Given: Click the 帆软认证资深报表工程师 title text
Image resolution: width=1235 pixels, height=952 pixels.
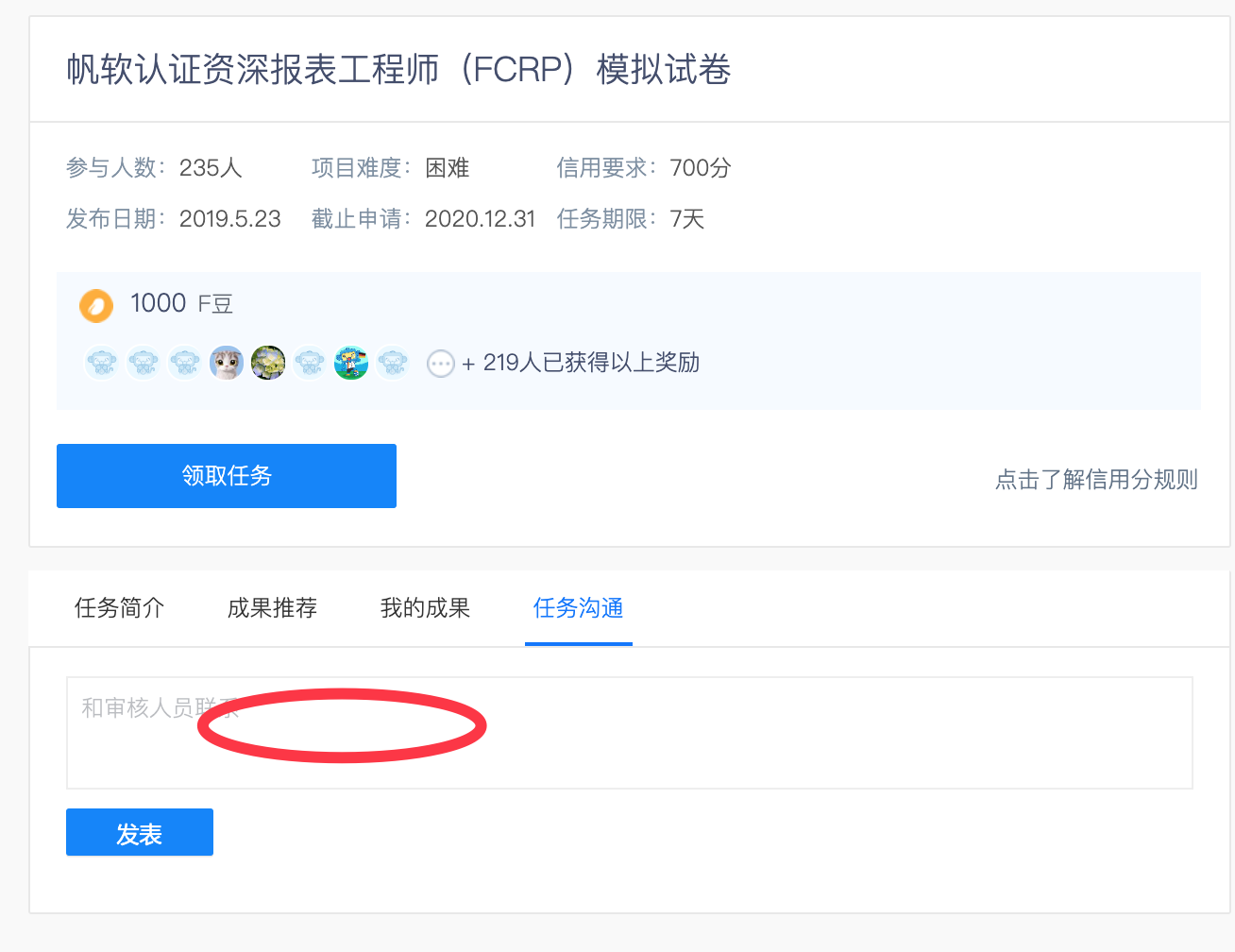Looking at the screenshot, I should click(398, 70).
